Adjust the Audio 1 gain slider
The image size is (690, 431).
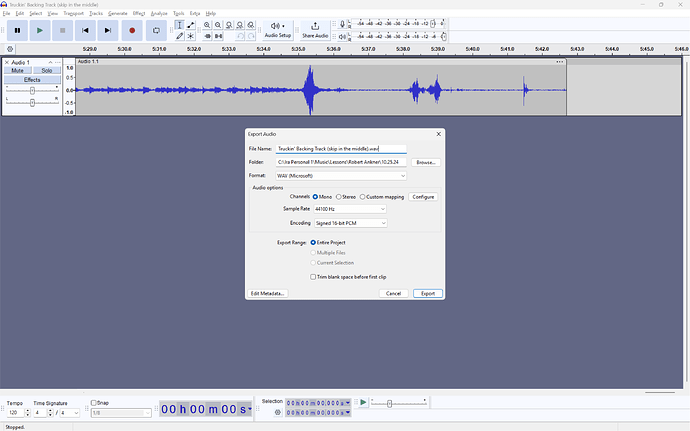point(32,91)
